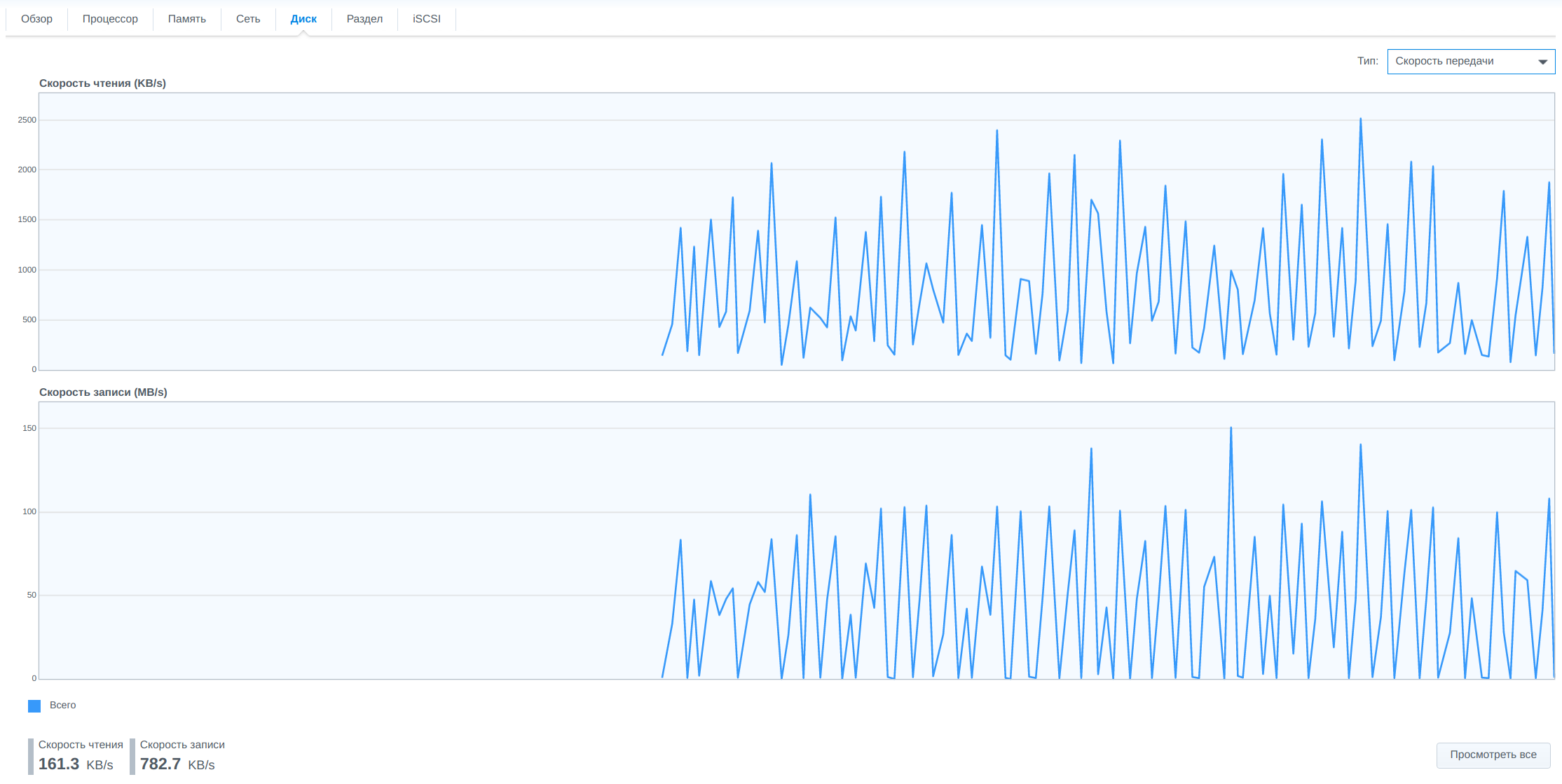This screenshot has width=1562, height=784.
Task: Open the Скорость передачи type dropdown
Action: click(1471, 62)
